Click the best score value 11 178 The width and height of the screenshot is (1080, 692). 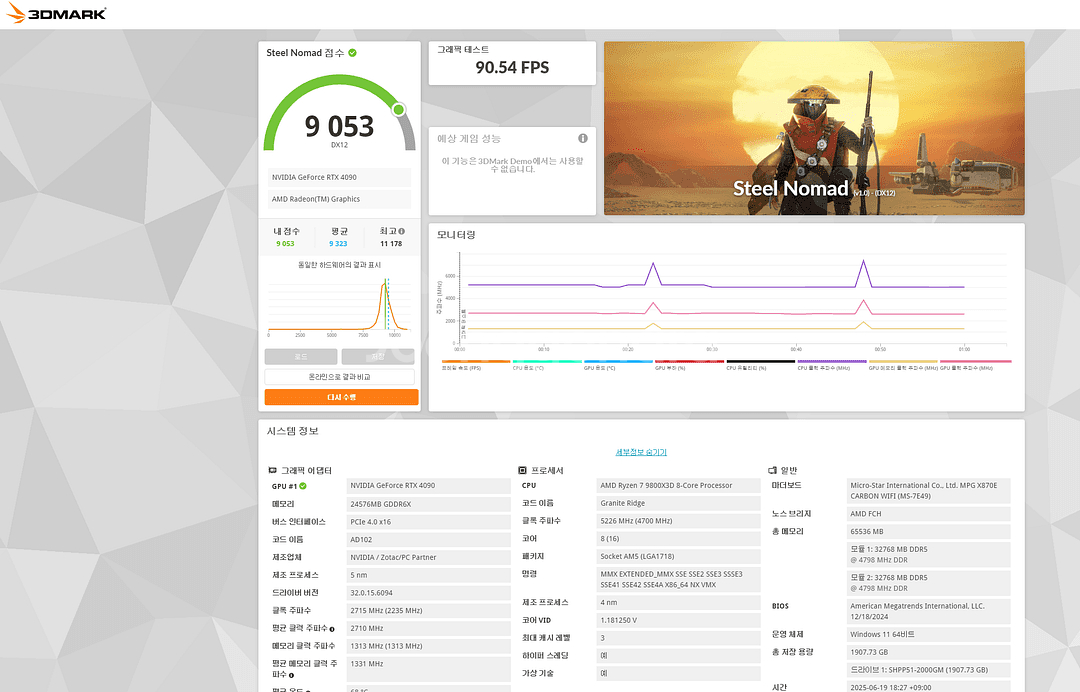(391, 244)
